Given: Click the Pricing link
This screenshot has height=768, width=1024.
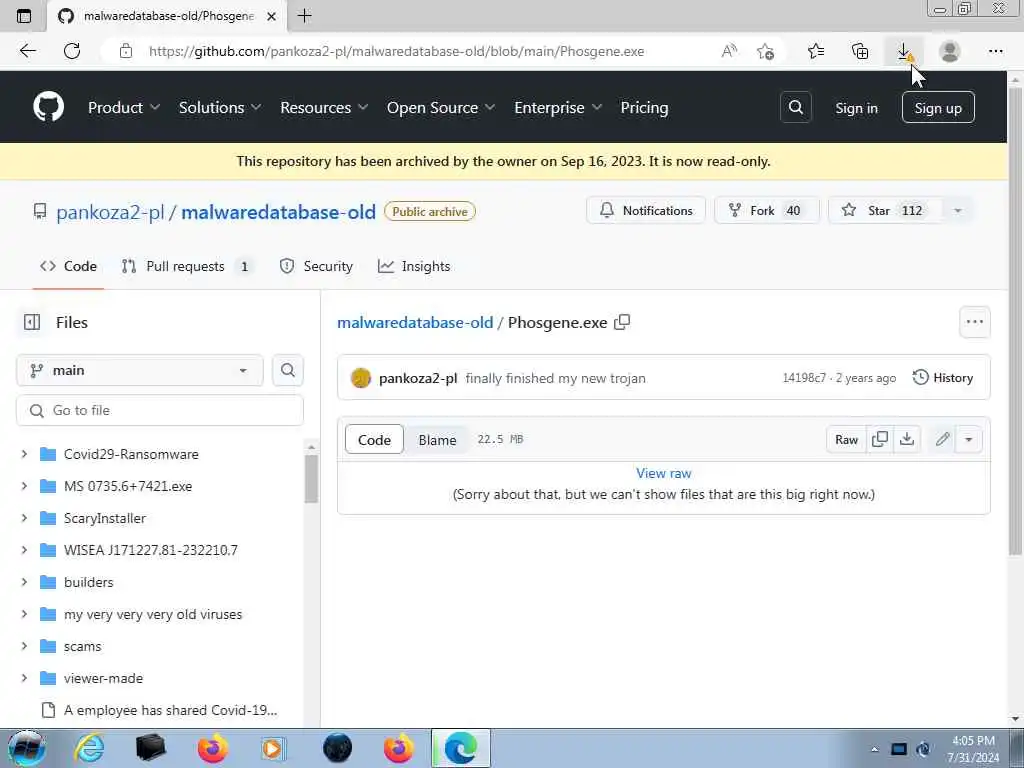Looking at the screenshot, I should (x=644, y=107).
